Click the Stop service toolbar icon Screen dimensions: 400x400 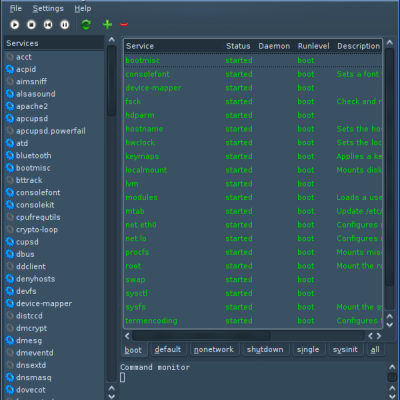[x=31, y=25]
